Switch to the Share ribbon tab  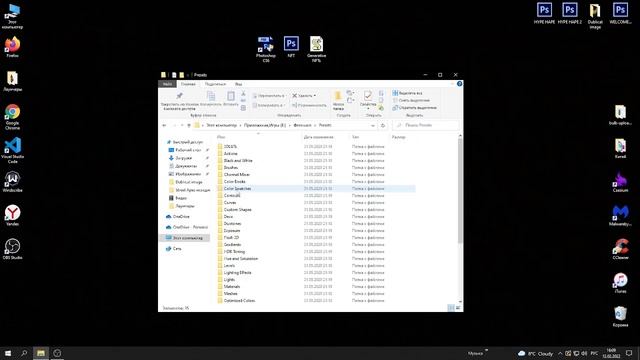[x=216, y=84]
